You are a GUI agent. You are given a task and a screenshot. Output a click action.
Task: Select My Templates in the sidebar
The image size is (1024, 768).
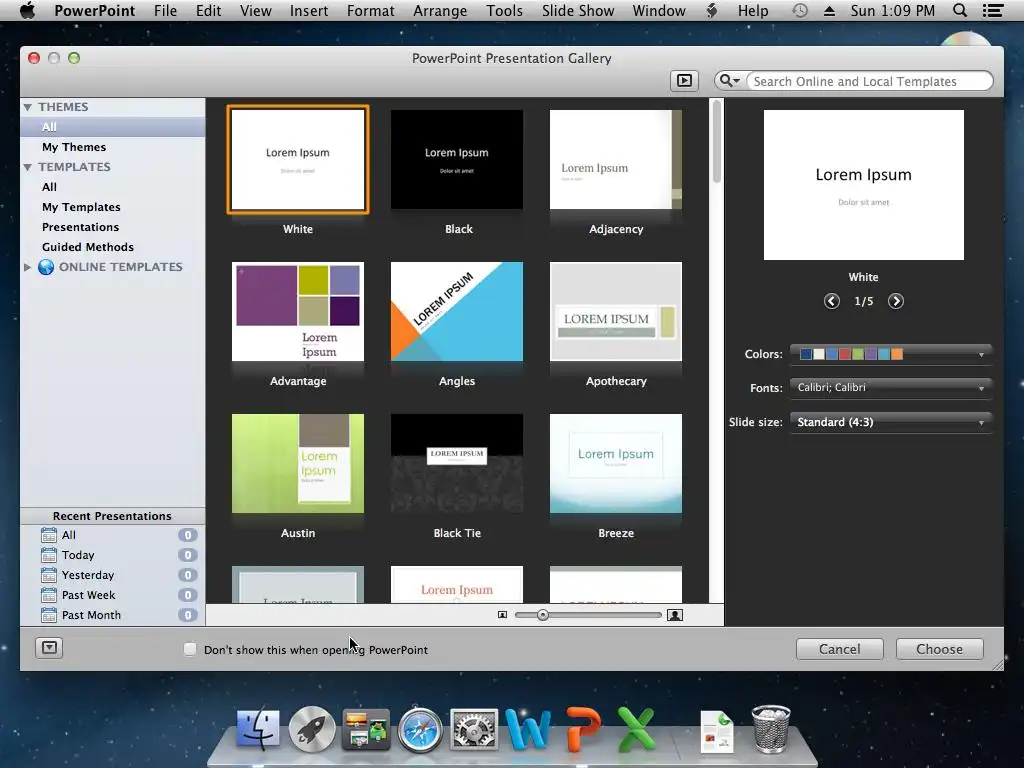pyautogui.click(x=81, y=207)
